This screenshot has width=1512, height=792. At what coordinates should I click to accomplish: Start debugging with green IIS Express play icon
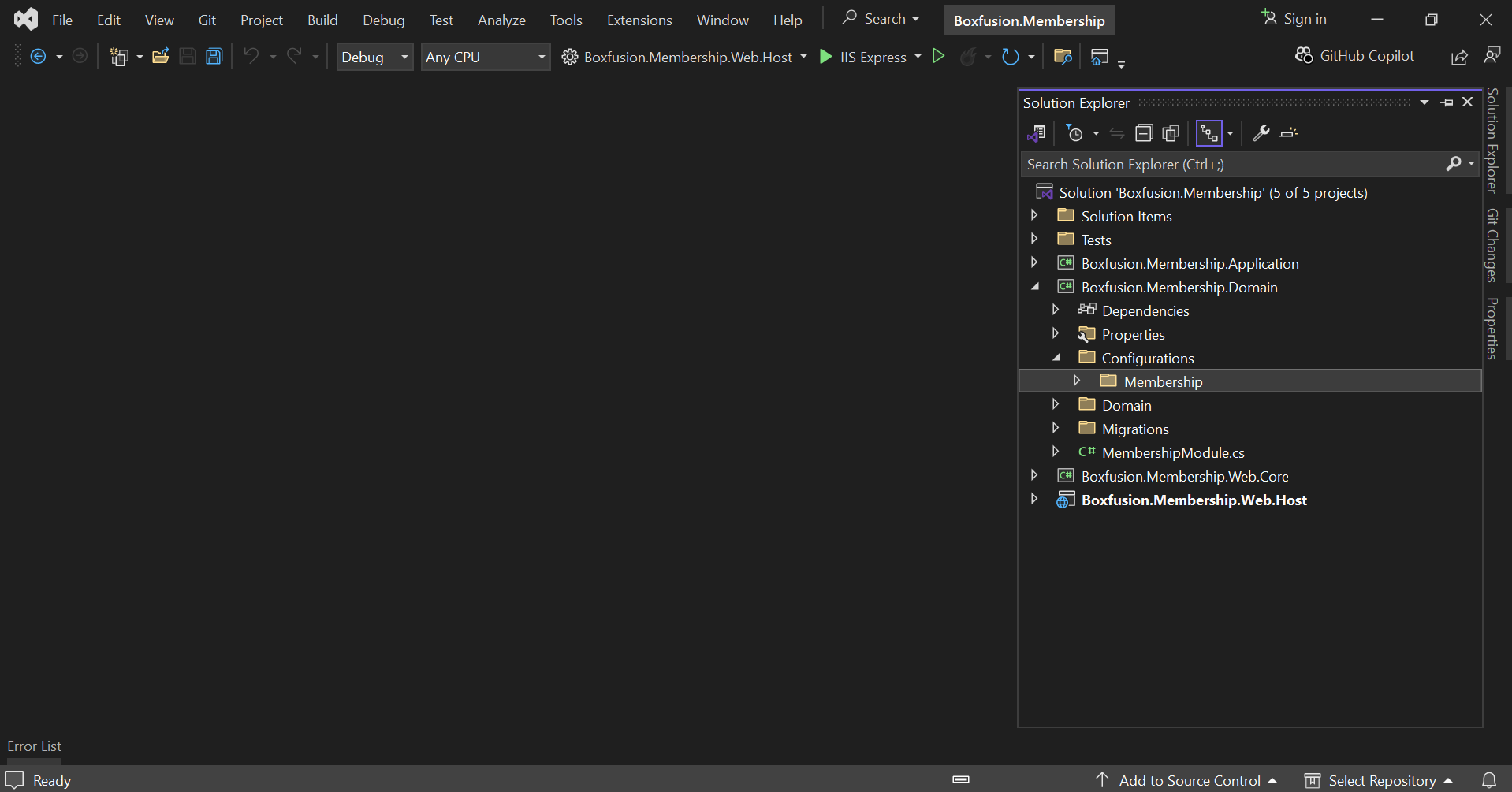[x=825, y=57]
